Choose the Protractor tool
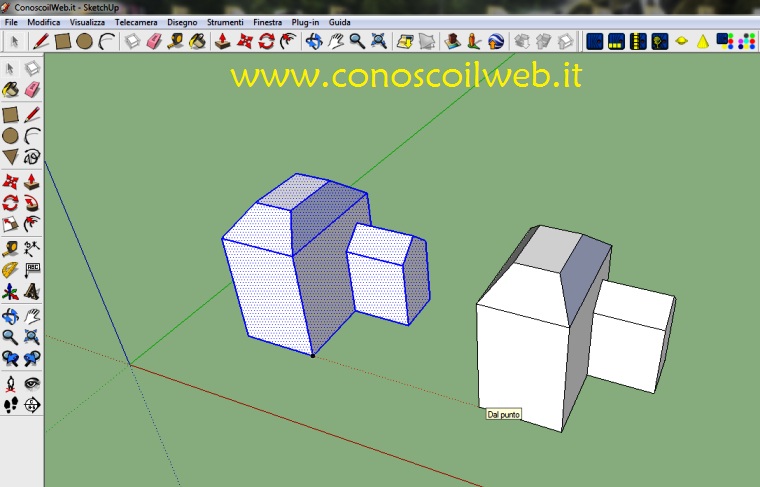This screenshot has width=760, height=487. point(10,270)
